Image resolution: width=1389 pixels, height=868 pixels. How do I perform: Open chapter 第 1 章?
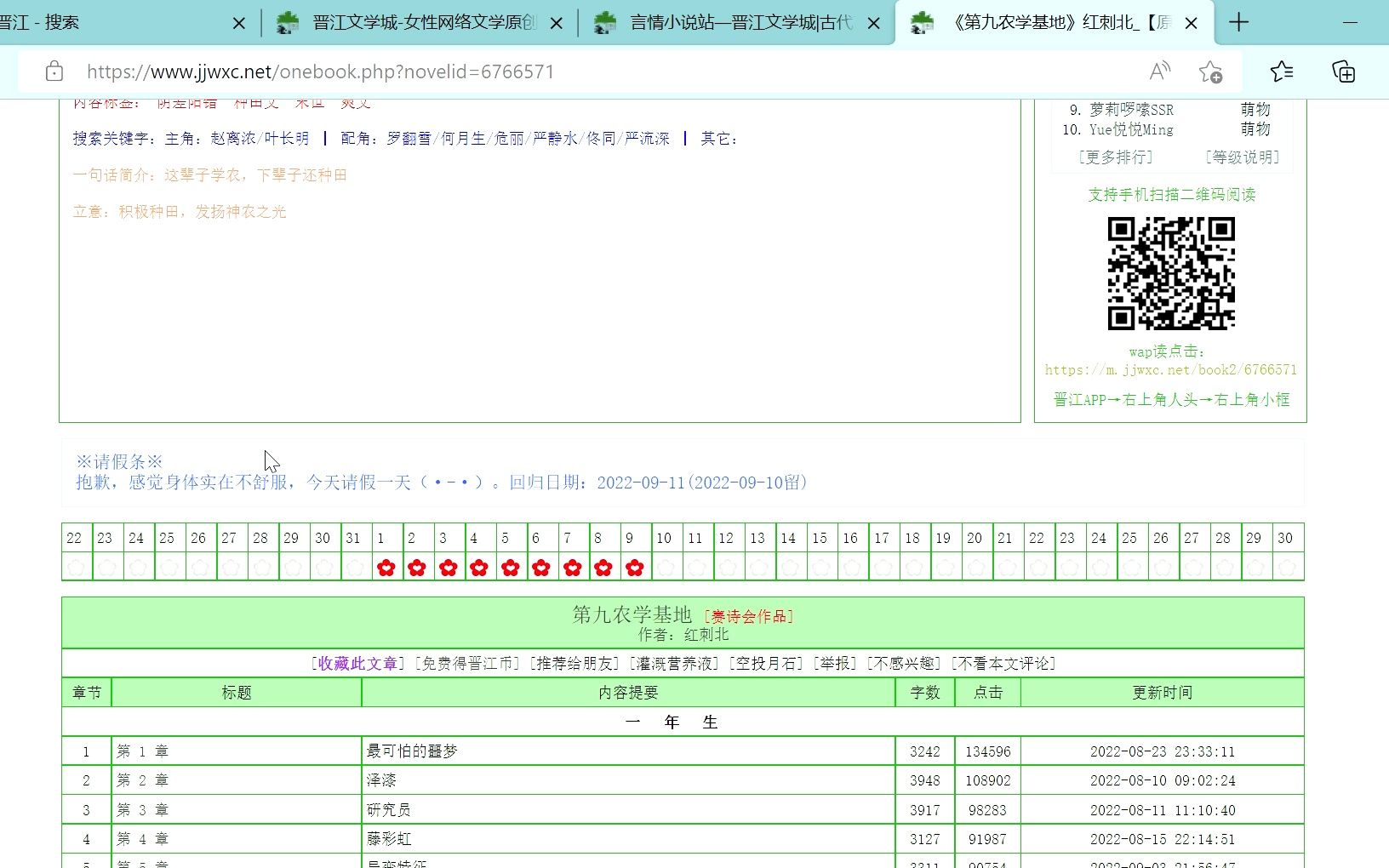(x=142, y=751)
